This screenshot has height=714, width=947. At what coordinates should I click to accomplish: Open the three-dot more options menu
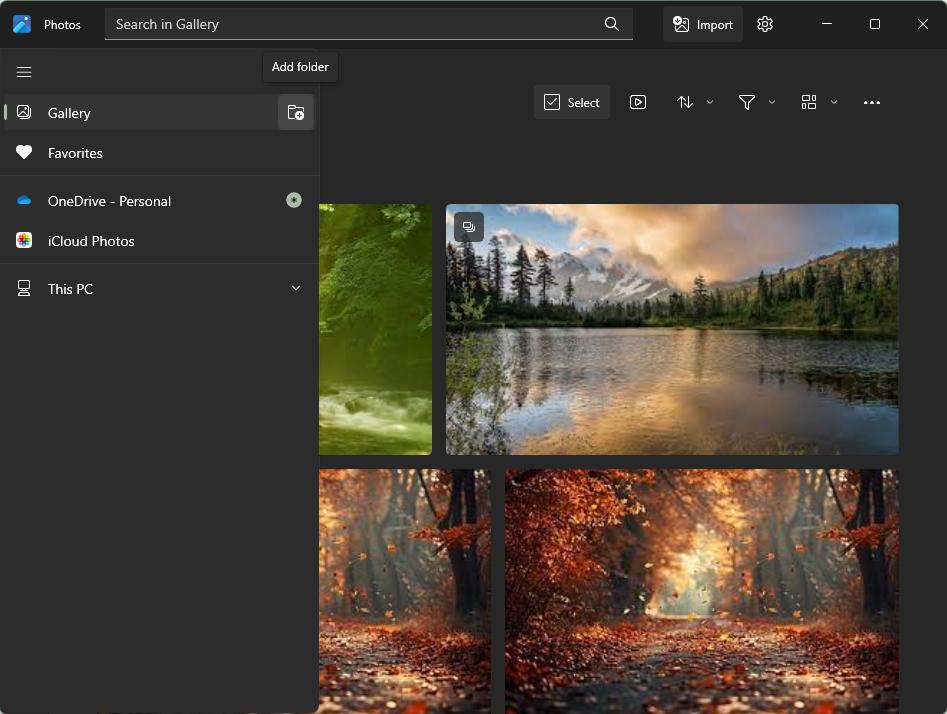[x=872, y=102]
